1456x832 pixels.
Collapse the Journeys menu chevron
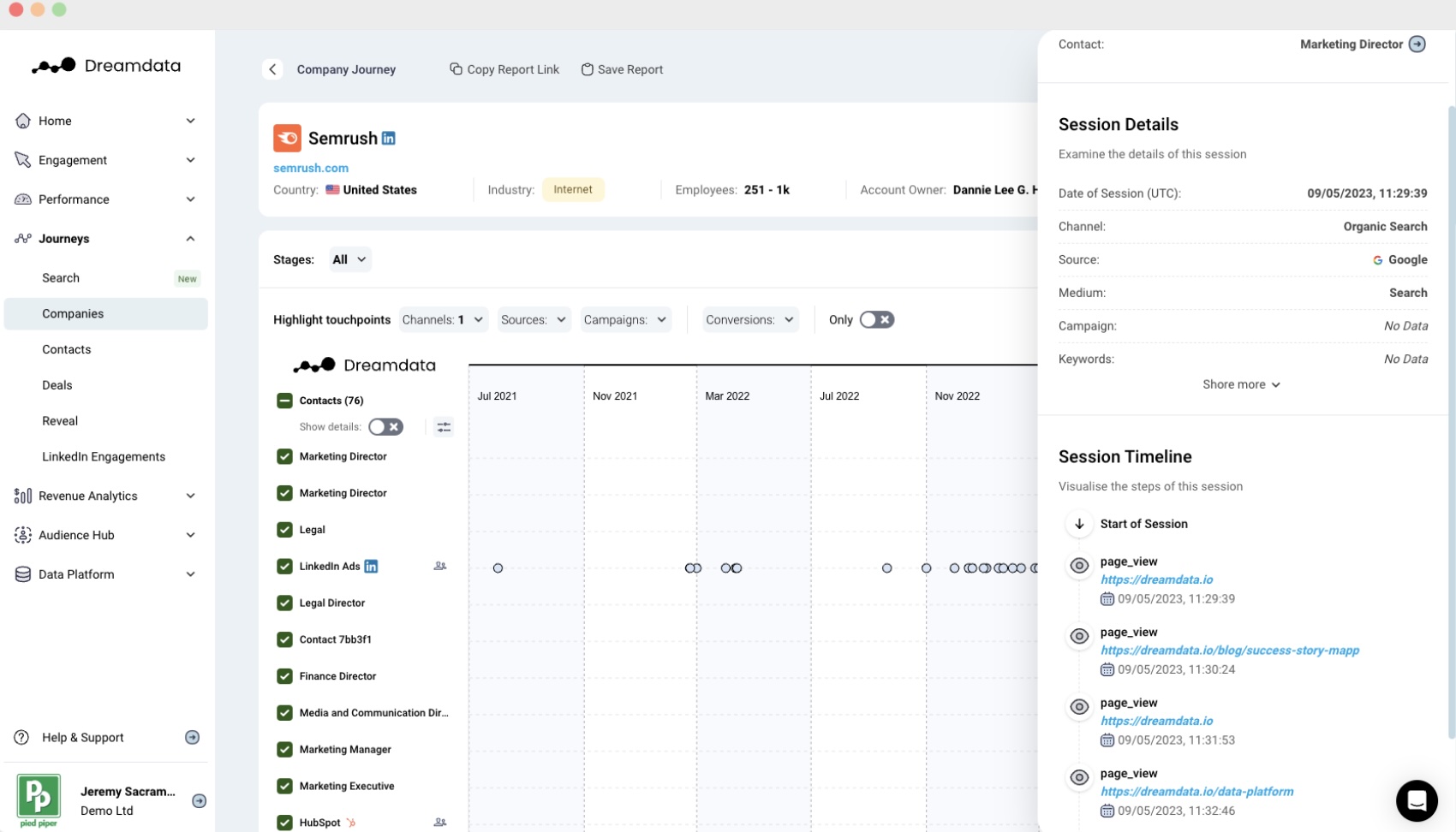[x=191, y=239]
